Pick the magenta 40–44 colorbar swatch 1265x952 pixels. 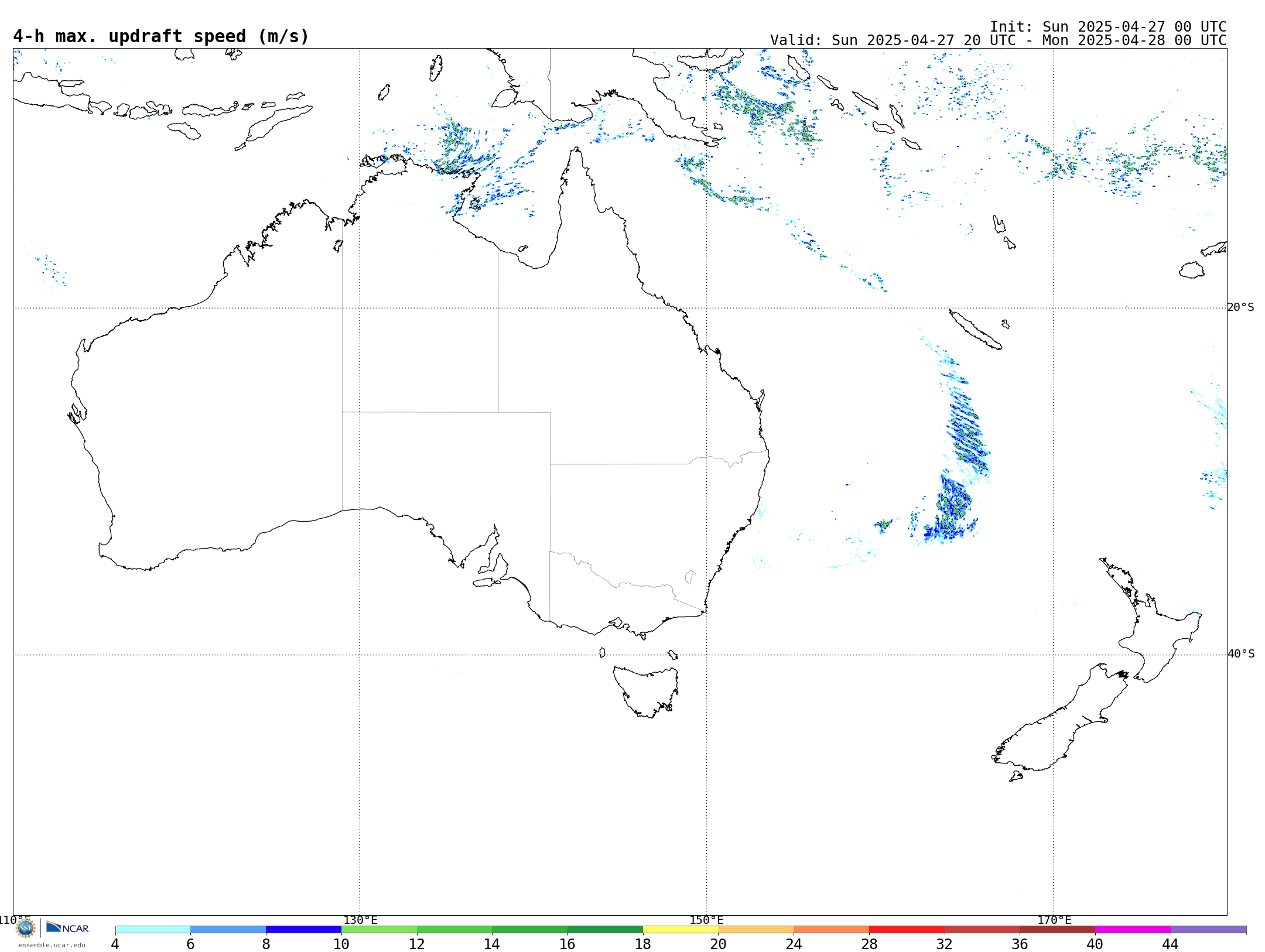(x=1133, y=930)
